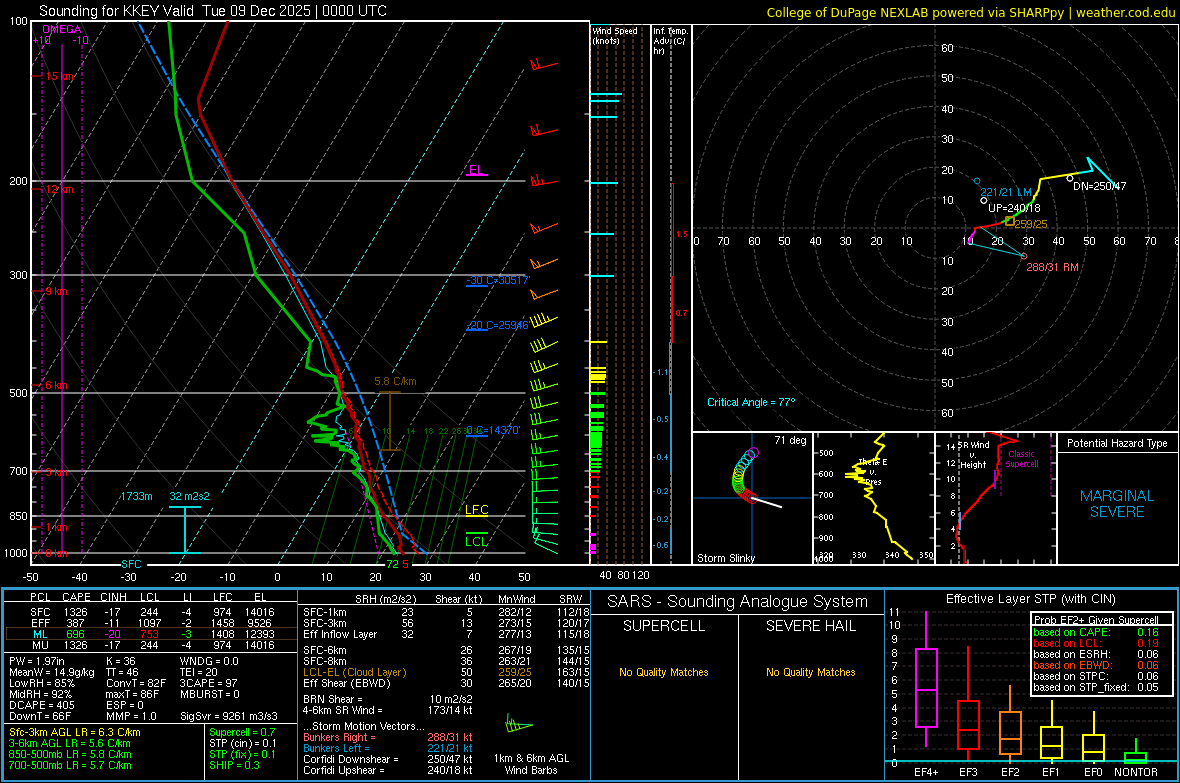
Task: Select the magenta EL level label
Action: (476, 169)
